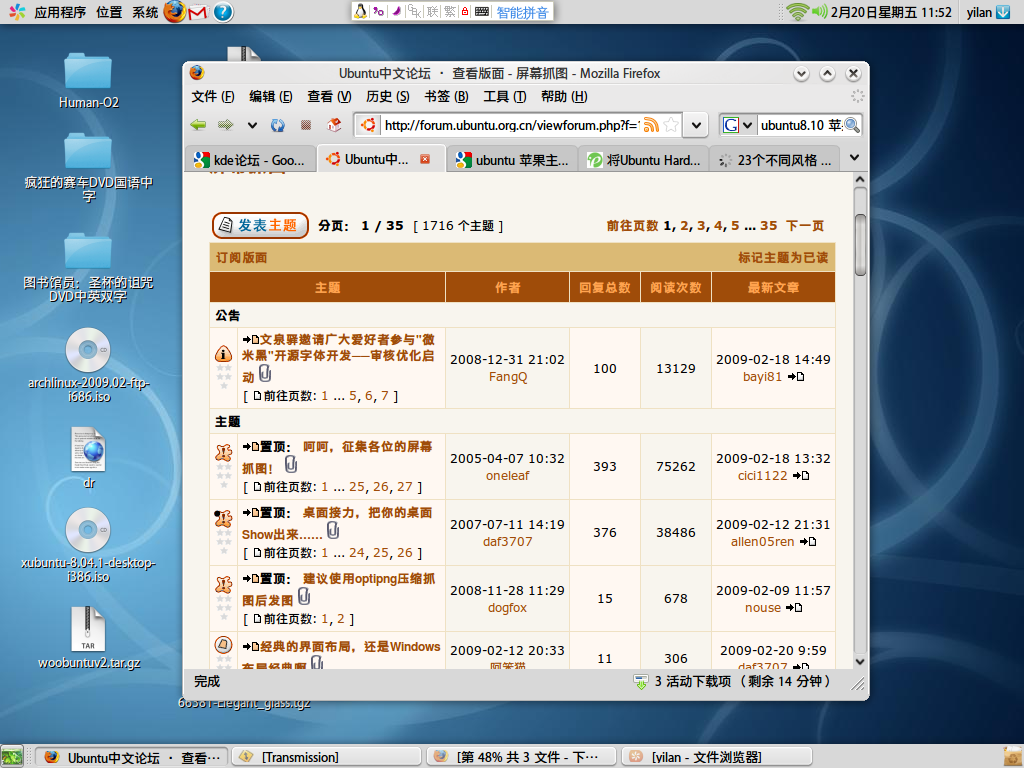The height and width of the screenshot is (768, 1024).
Task: Open the Google search engine selector dropdown
Action: coord(739,125)
